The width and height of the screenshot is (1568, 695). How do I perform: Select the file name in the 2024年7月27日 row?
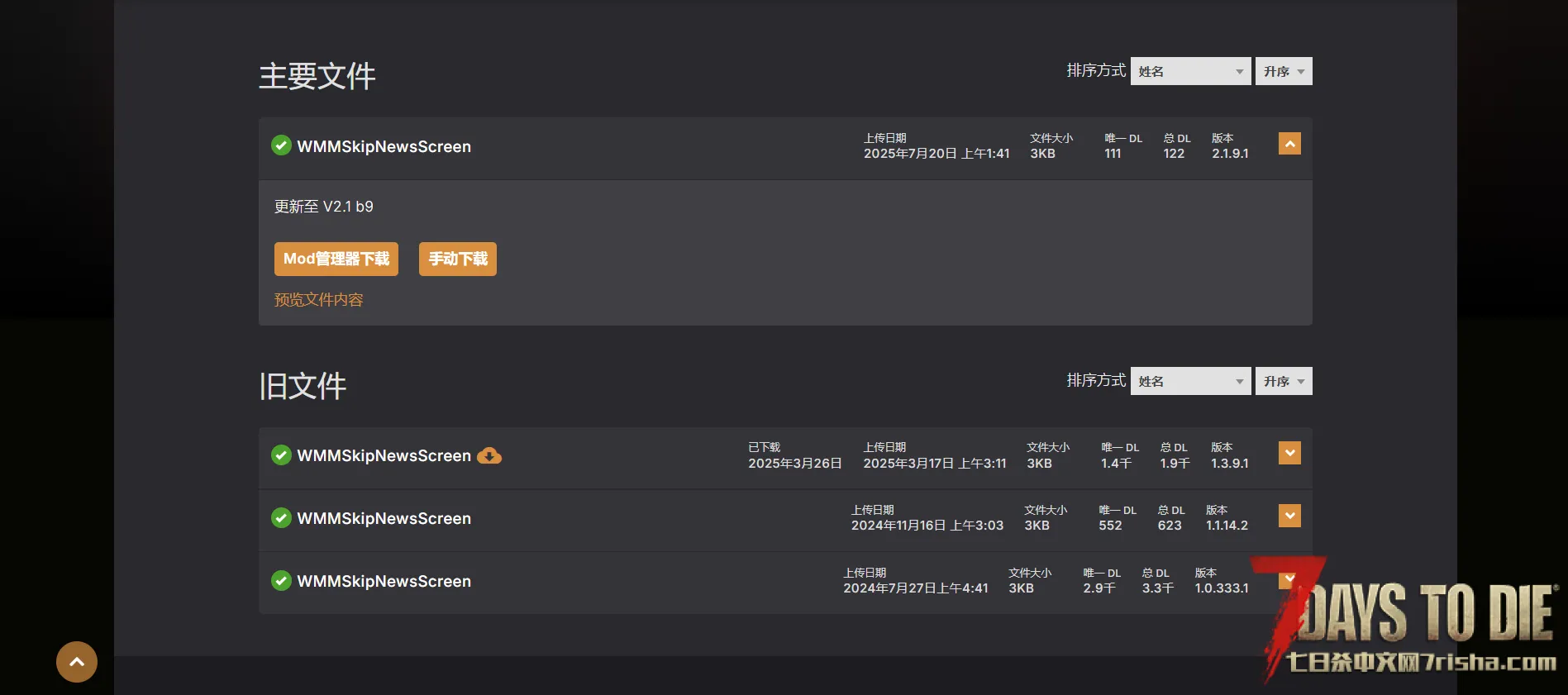click(384, 581)
